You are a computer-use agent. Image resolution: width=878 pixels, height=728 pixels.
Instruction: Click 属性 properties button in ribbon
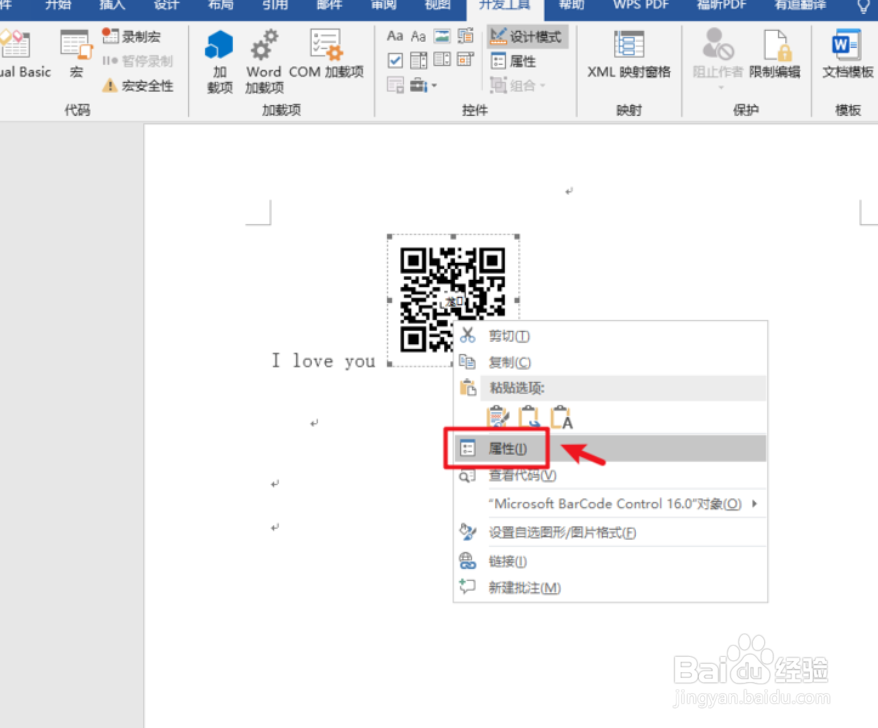click(x=513, y=60)
